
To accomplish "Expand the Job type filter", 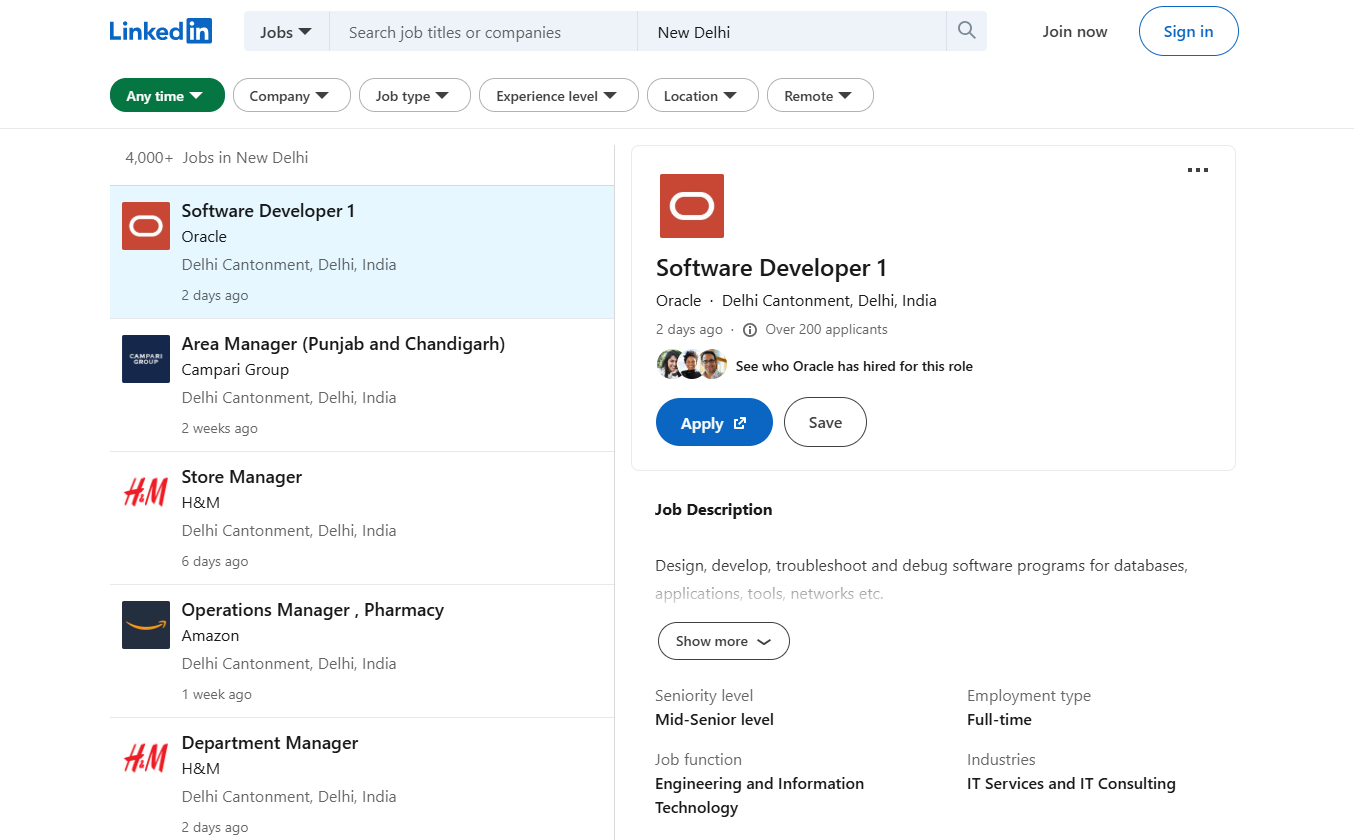I will tap(415, 96).
